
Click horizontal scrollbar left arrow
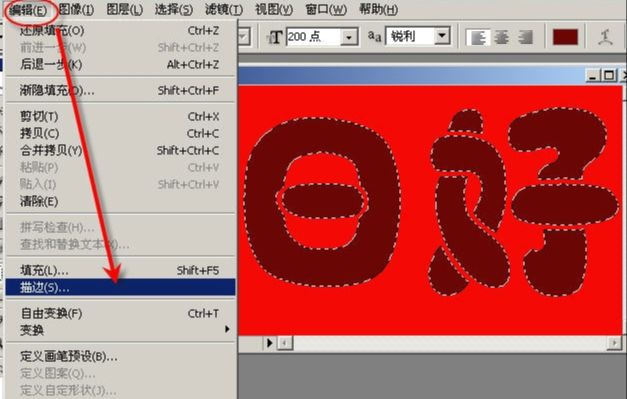coord(285,343)
